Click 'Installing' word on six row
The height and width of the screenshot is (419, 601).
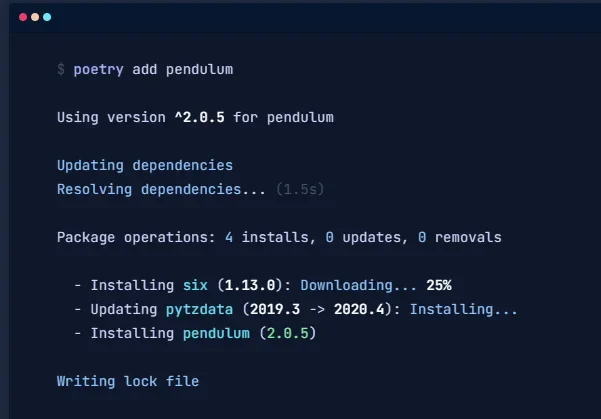pyautogui.click(x=132, y=285)
